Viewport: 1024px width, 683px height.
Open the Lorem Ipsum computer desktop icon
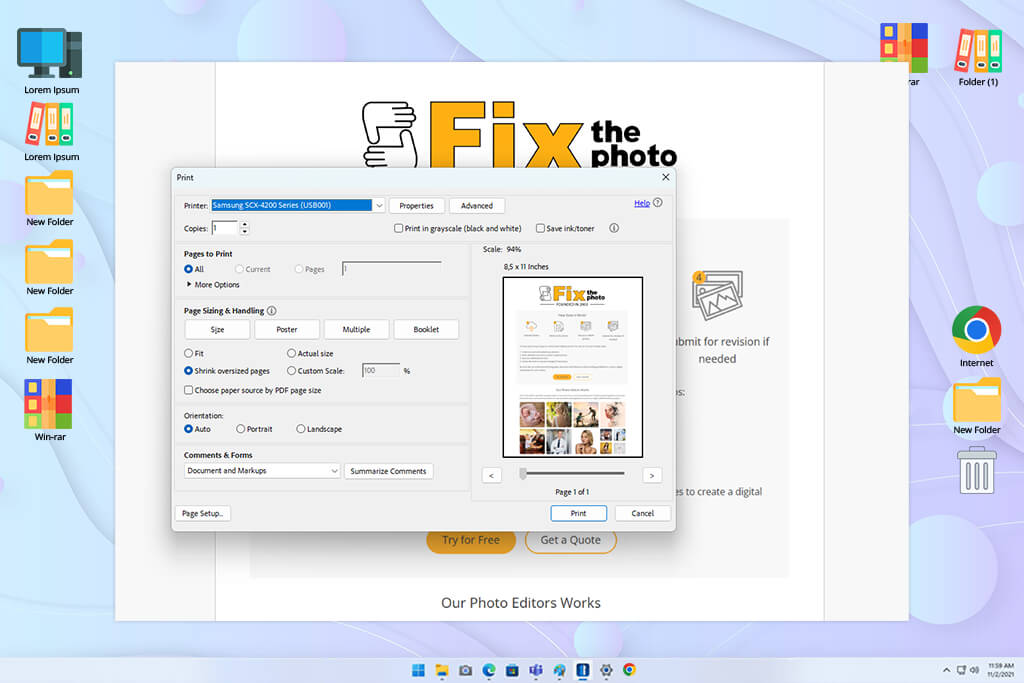pyautogui.click(x=50, y=55)
